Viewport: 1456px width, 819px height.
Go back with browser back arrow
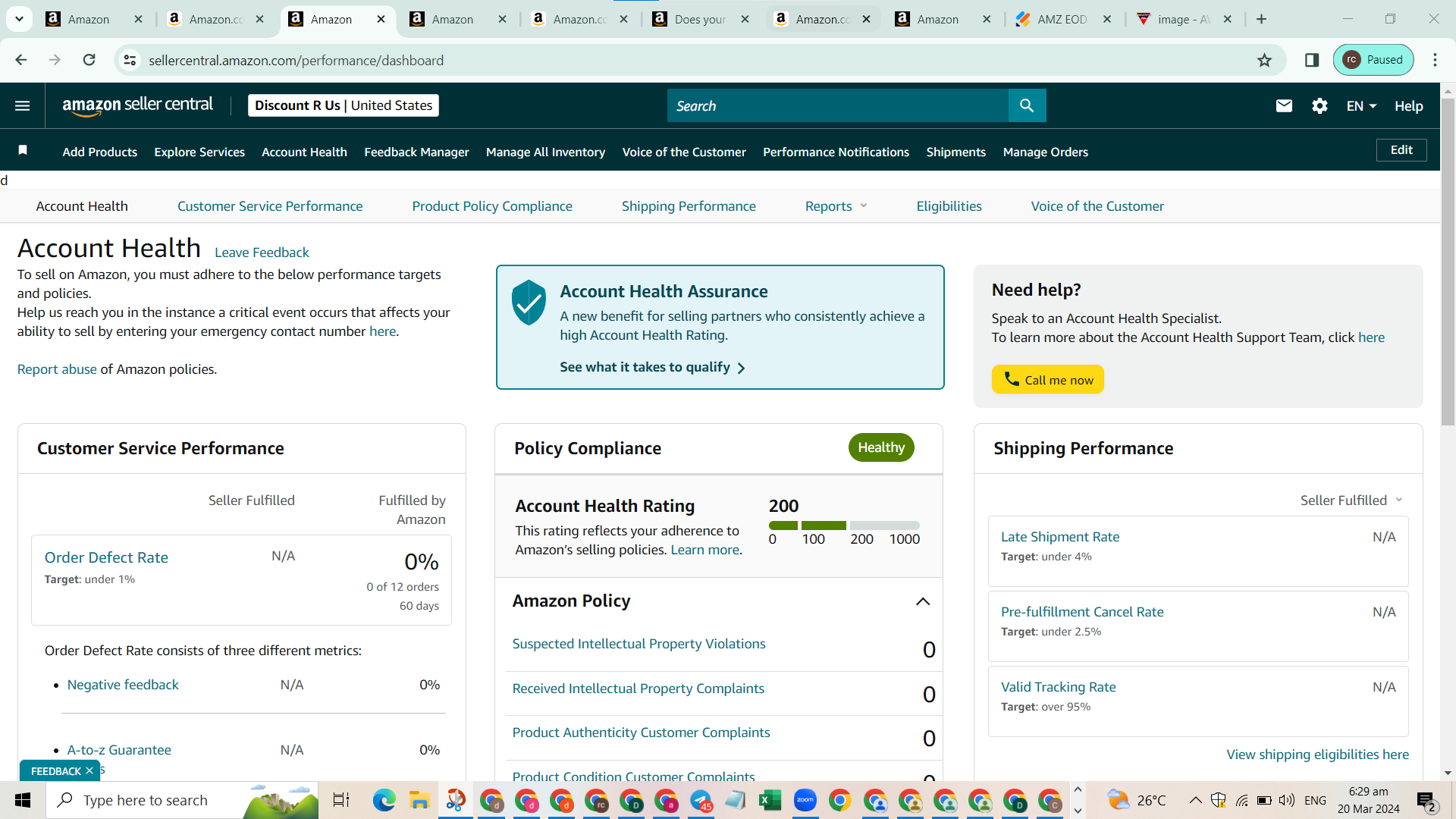pos(21,60)
